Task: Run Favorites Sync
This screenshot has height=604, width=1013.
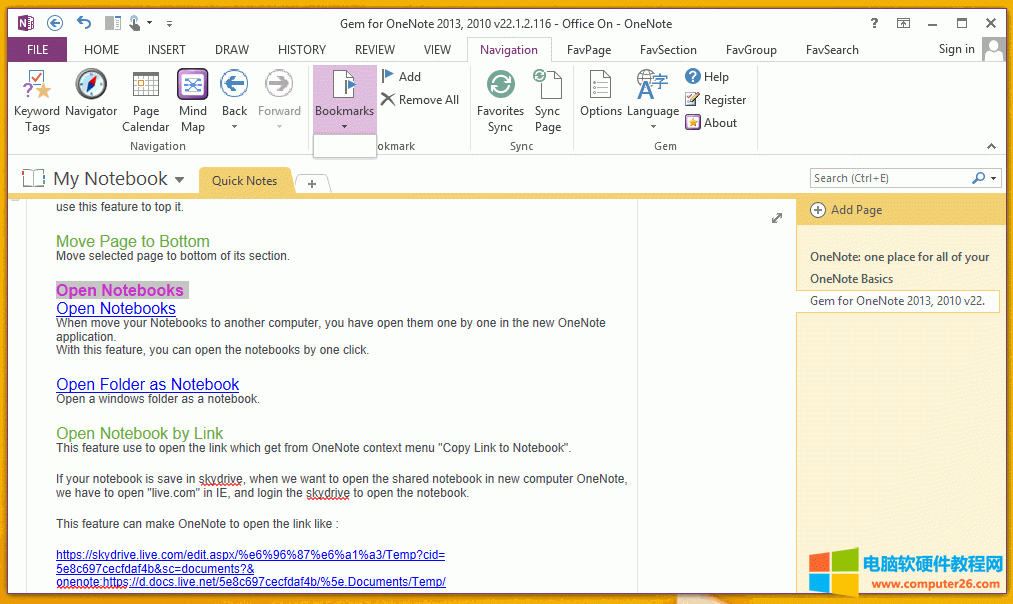Action: [500, 101]
